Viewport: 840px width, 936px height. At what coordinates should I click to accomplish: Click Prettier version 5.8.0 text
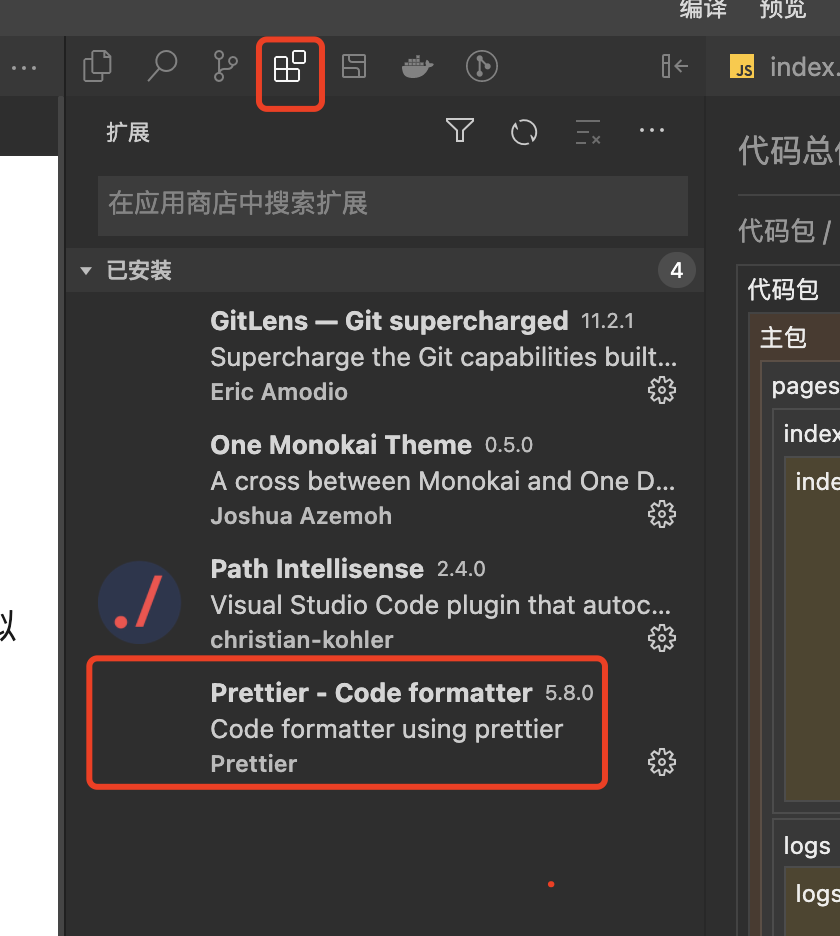(569, 694)
